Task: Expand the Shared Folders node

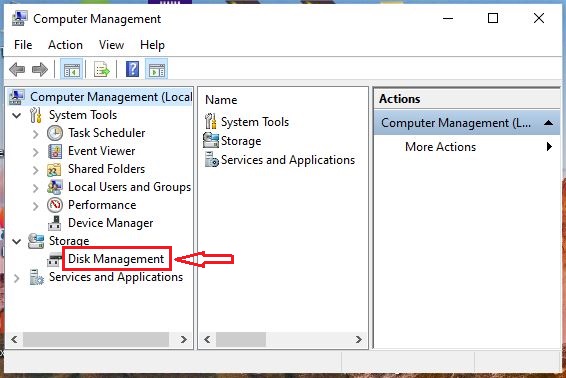Action: click(35, 170)
